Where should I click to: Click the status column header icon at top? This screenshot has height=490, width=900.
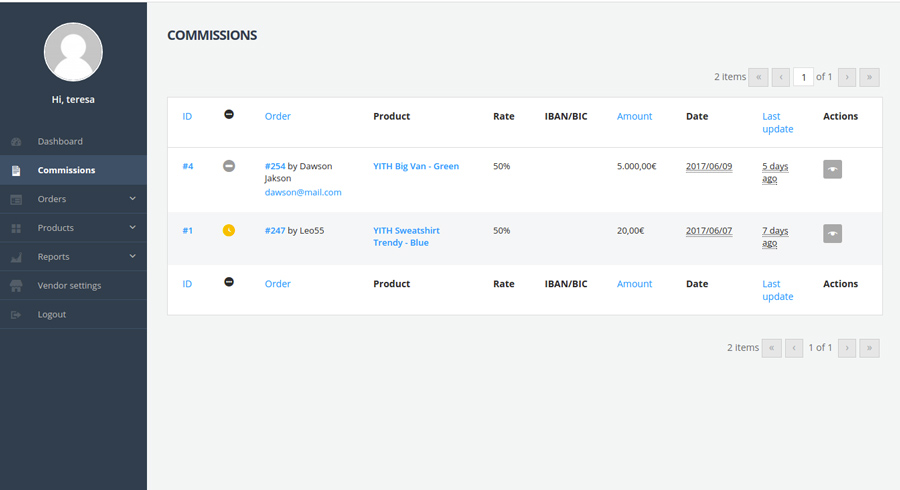click(229, 115)
